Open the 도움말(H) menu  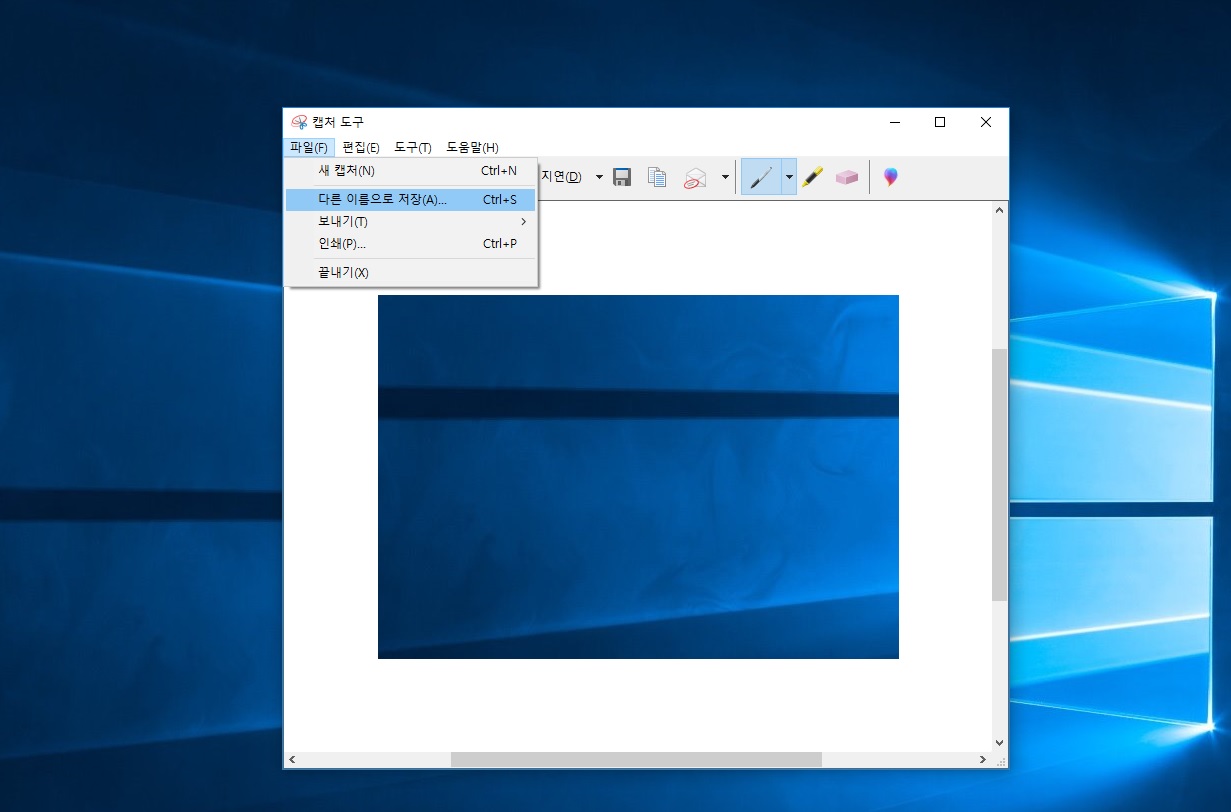click(x=472, y=147)
